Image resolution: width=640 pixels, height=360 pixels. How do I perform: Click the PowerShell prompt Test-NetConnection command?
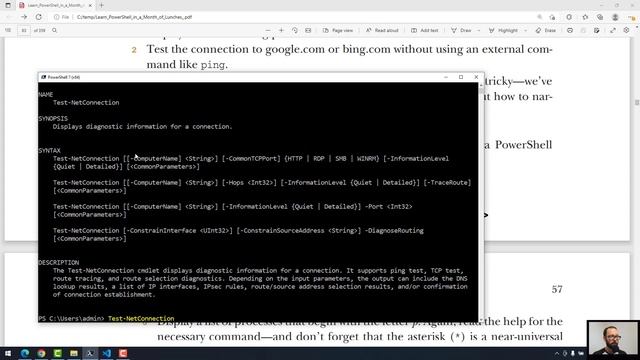(141, 318)
